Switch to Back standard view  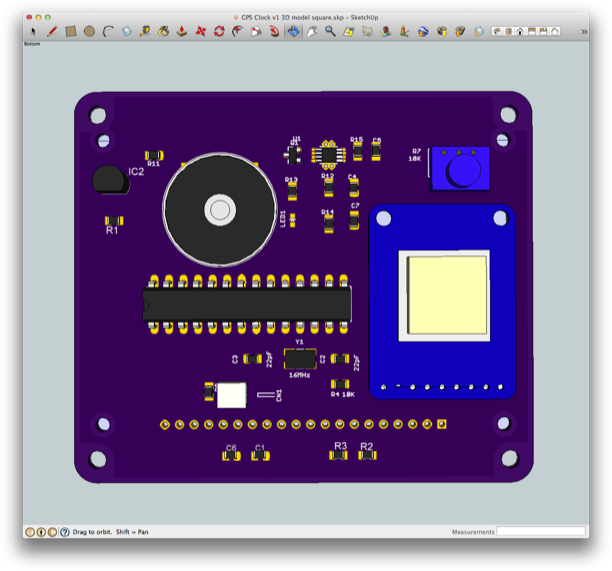tap(543, 32)
